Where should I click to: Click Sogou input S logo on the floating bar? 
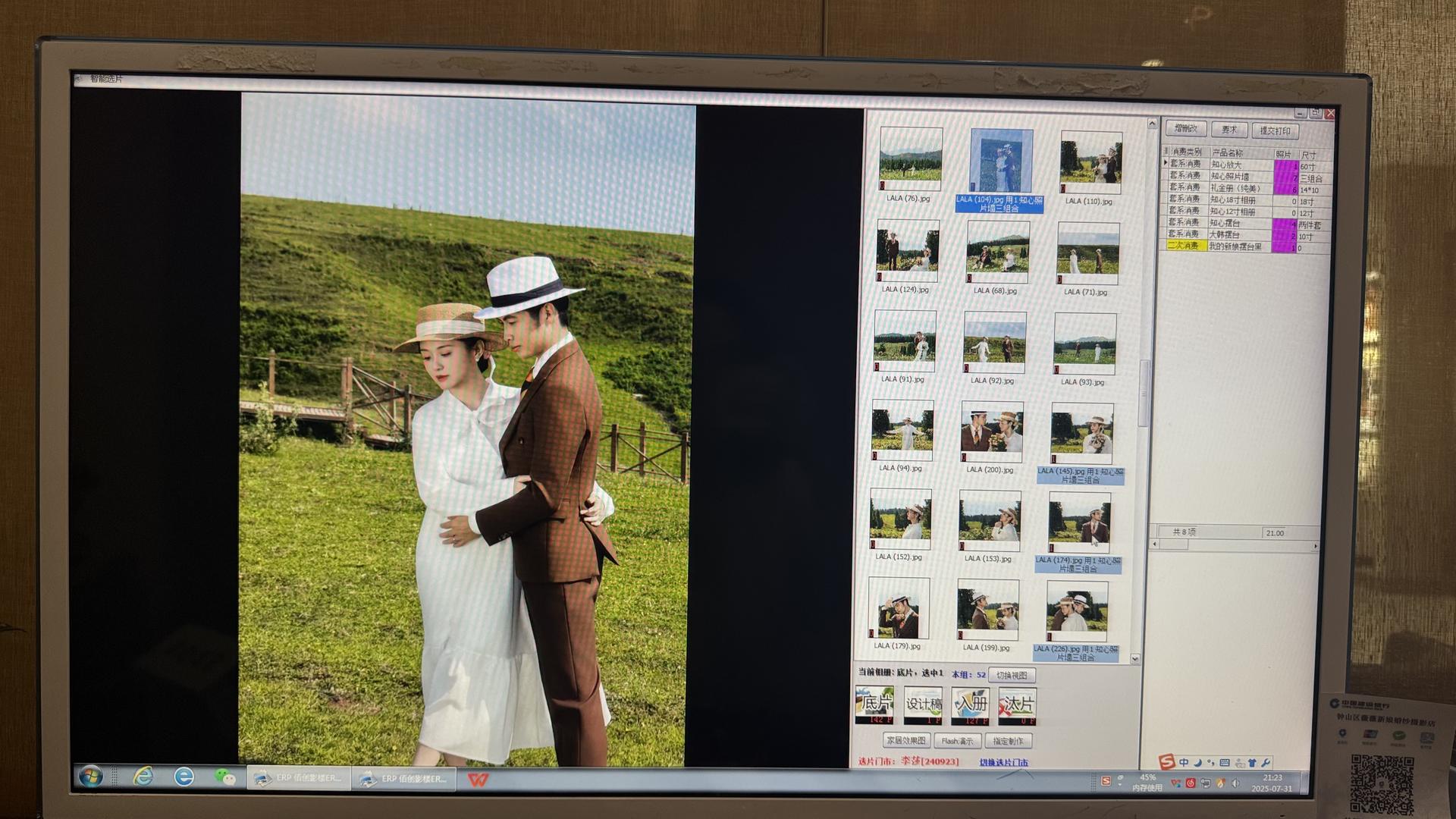tap(1167, 761)
